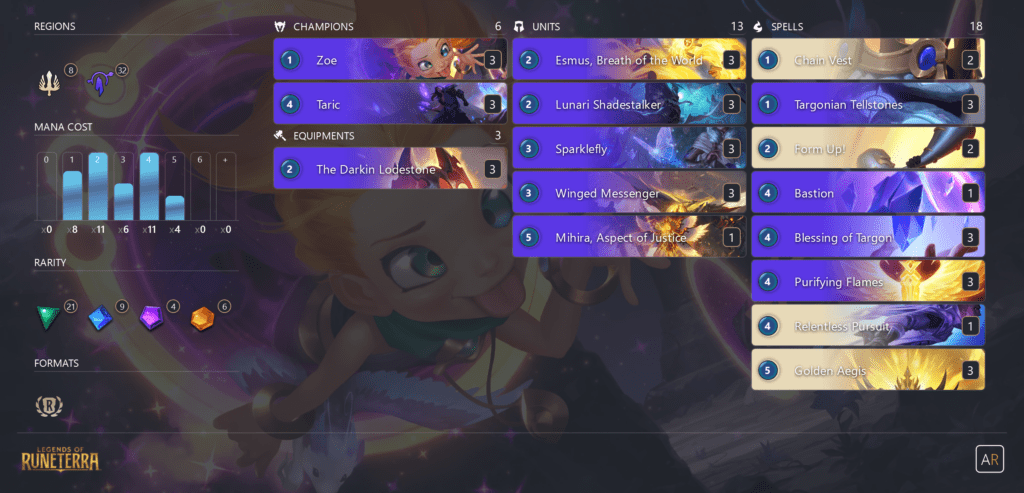Click the Demacia region icon
The width and height of the screenshot is (1024, 493).
(x=48, y=84)
